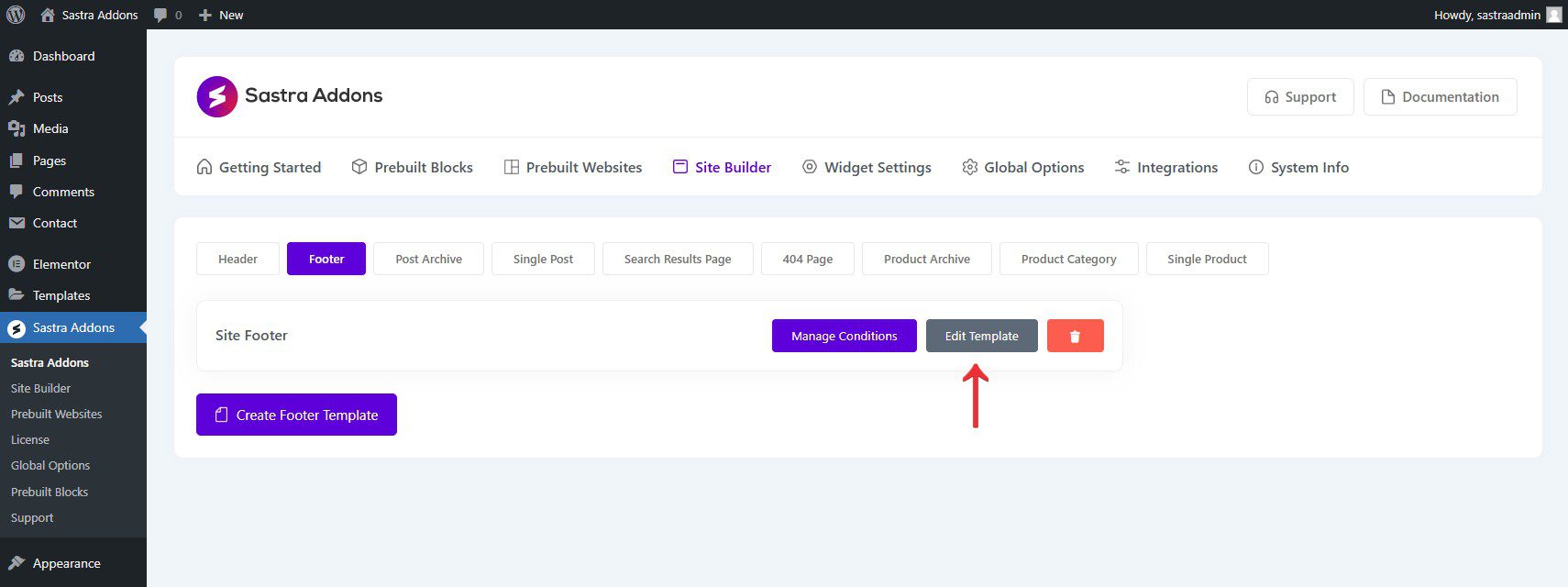Click the Elementor icon in sidebar

pyautogui.click(x=17, y=264)
